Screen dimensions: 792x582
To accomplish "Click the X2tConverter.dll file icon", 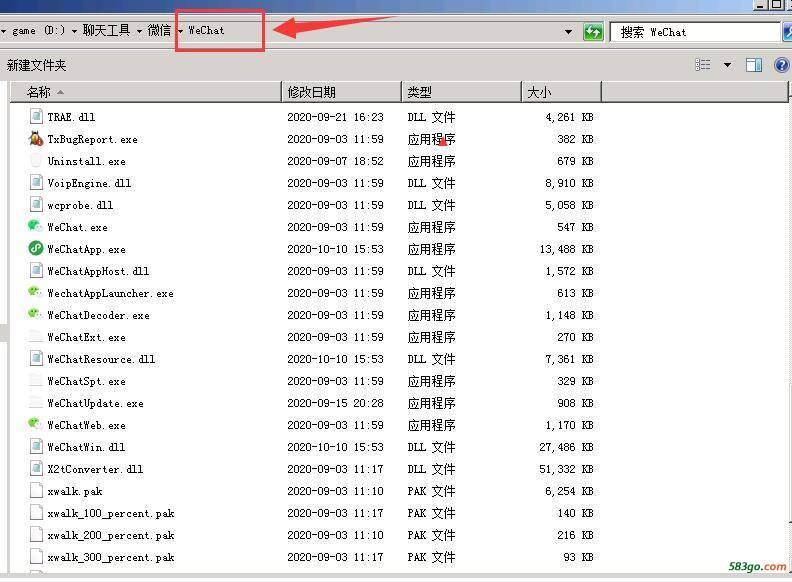I will tap(36, 469).
